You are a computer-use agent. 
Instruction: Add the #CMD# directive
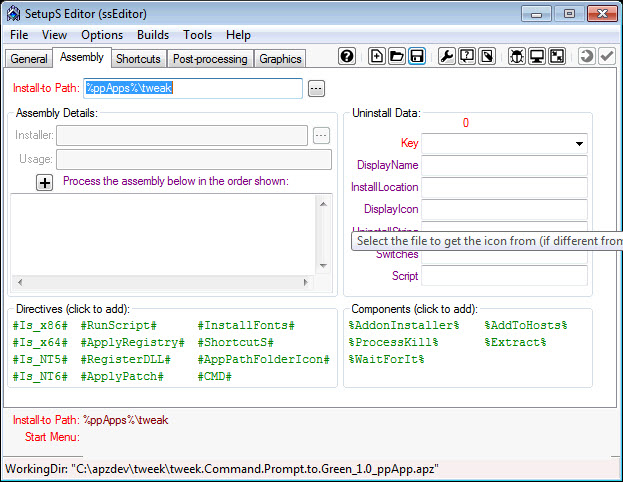pos(215,376)
